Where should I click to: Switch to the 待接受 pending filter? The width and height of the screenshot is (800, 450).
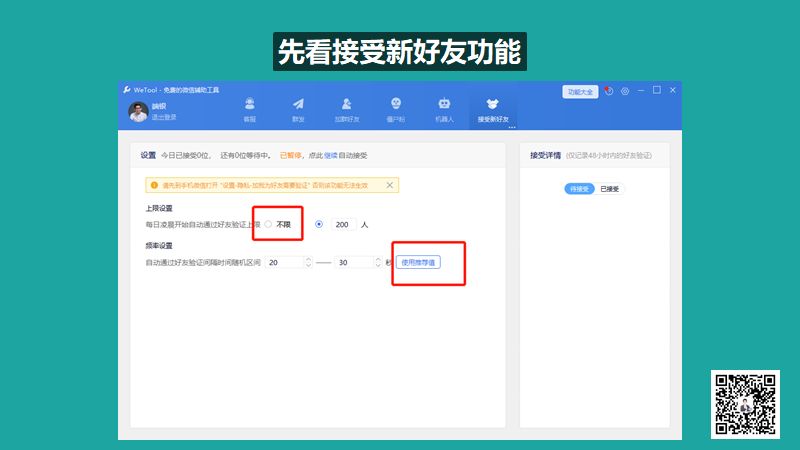pyautogui.click(x=579, y=188)
